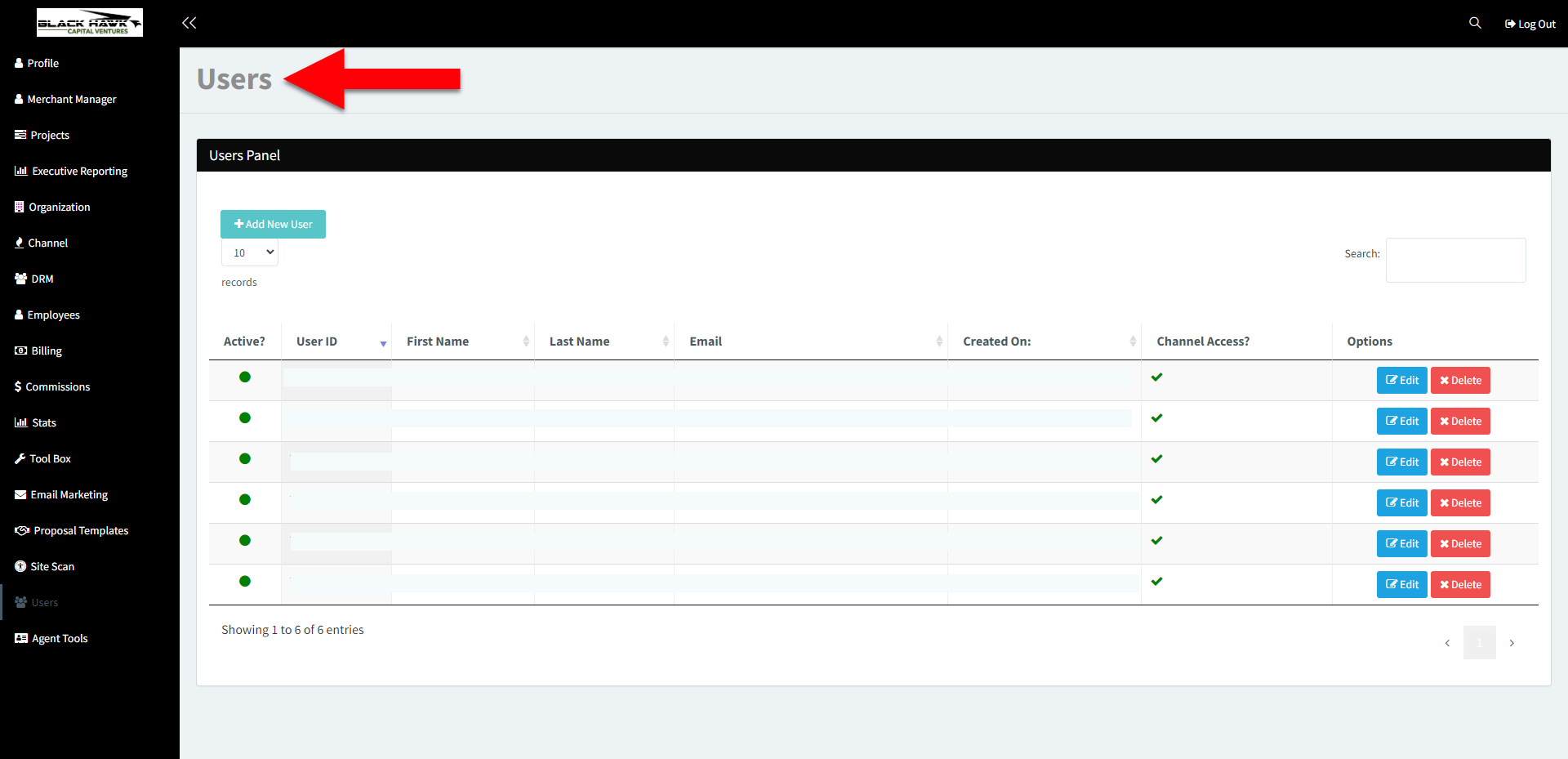The height and width of the screenshot is (759, 1568).
Task: Click the active status dot in the first row
Action: pyautogui.click(x=245, y=377)
